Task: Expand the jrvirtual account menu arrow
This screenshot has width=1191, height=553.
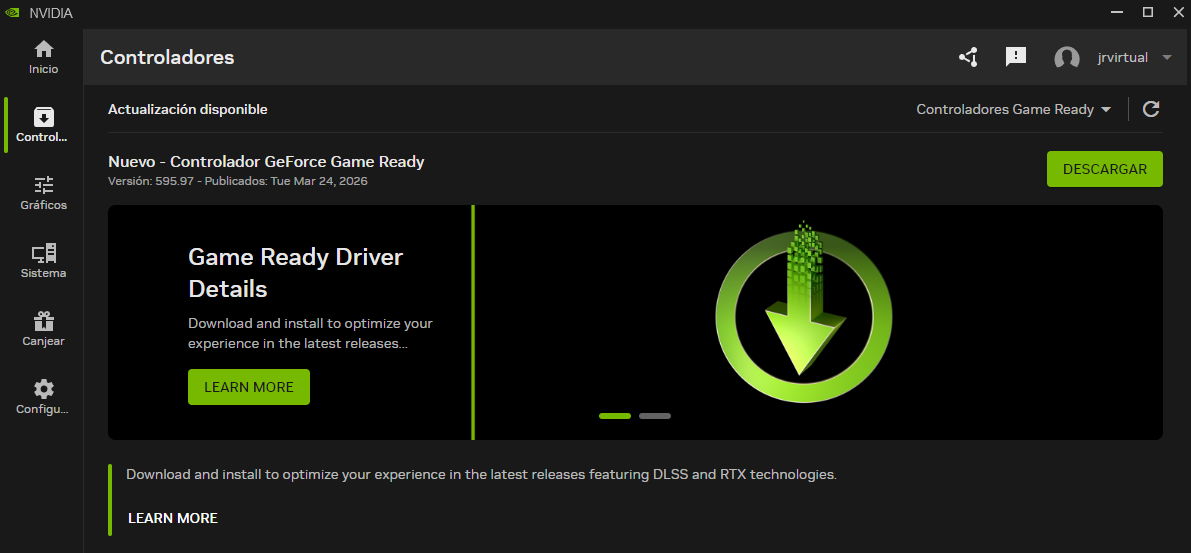Action: click(1167, 58)
